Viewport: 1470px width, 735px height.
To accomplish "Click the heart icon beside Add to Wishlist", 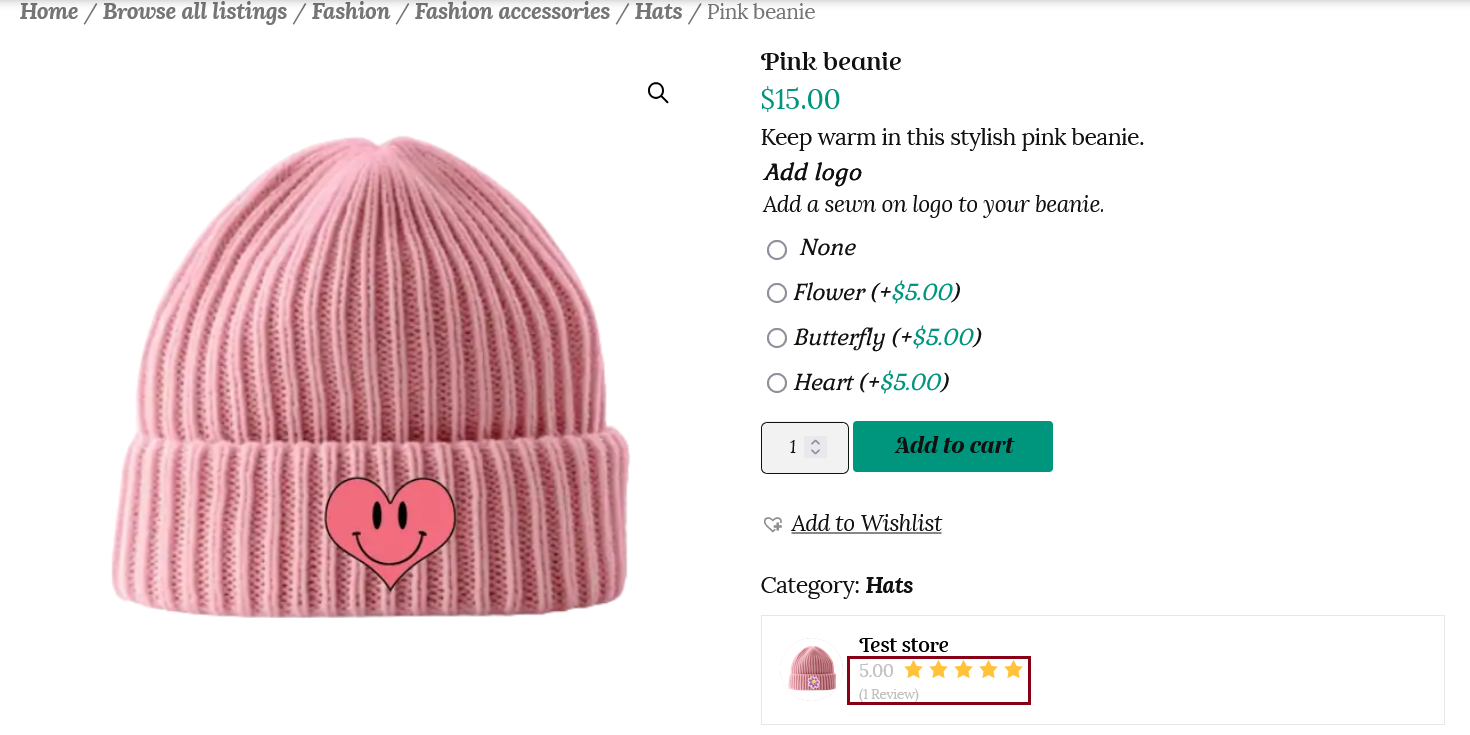I will click(772, 524).
